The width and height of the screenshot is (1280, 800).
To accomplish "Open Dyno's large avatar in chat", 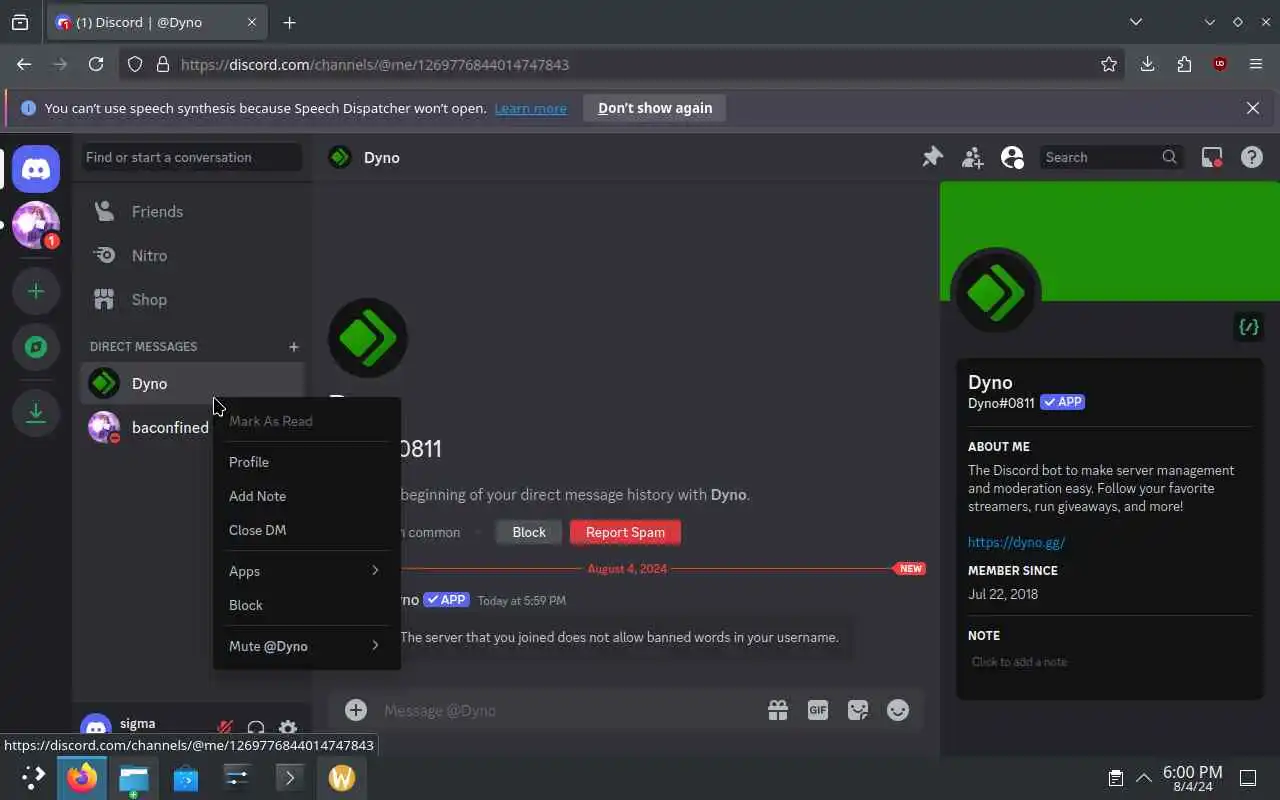I will click(368, 338).
